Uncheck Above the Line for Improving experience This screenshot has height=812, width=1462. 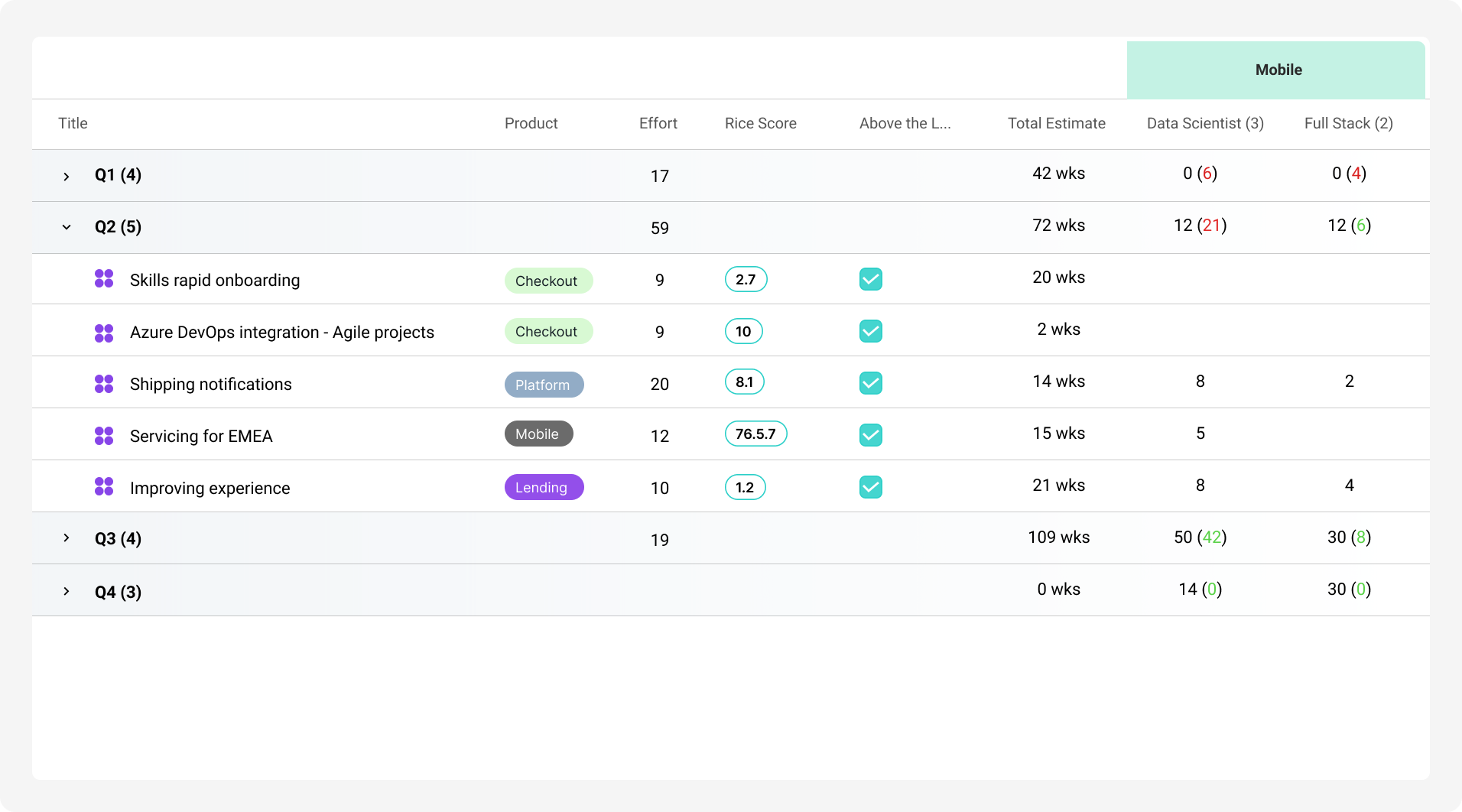[870, 487]
